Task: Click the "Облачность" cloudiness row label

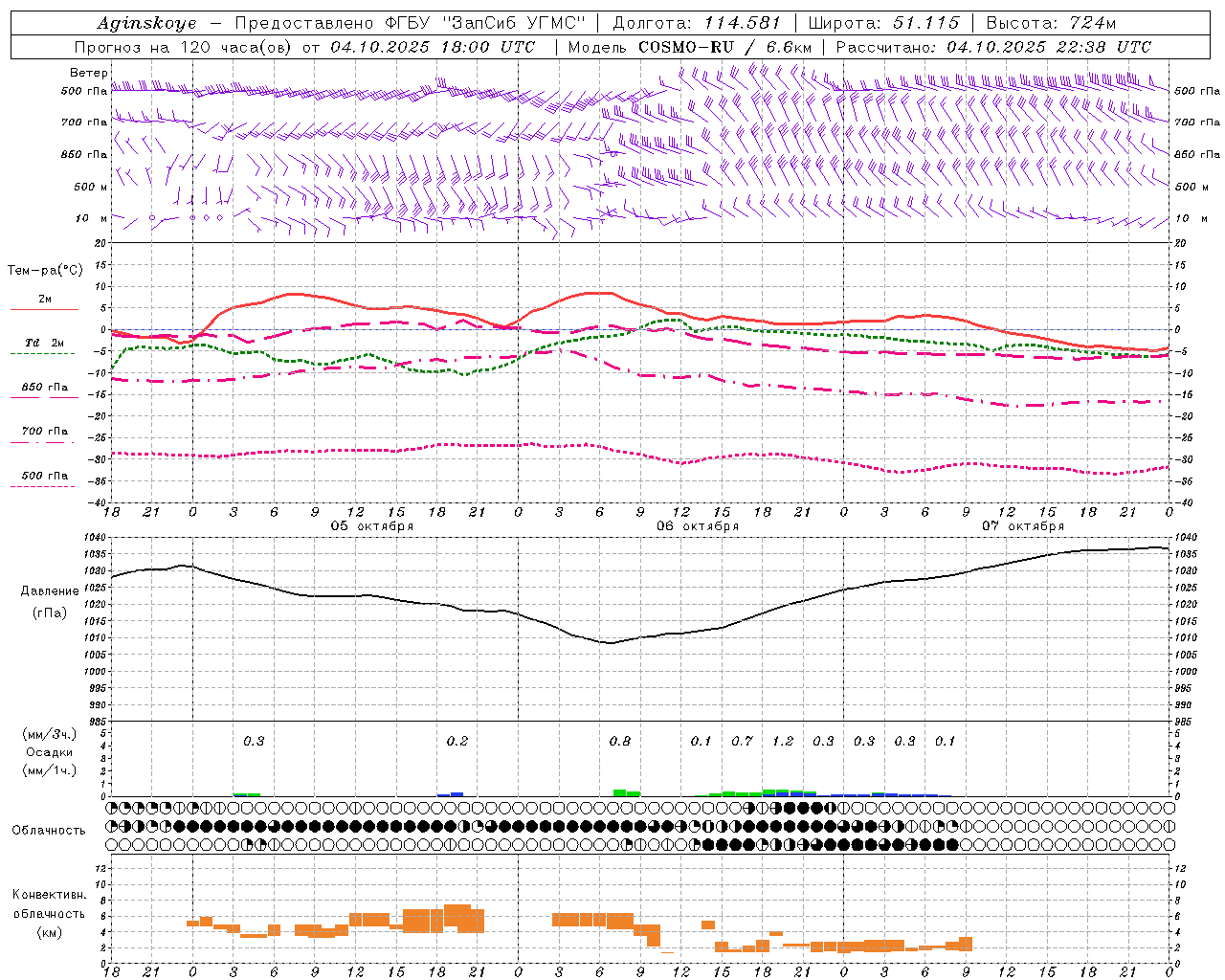Action: tap(48, 830)
